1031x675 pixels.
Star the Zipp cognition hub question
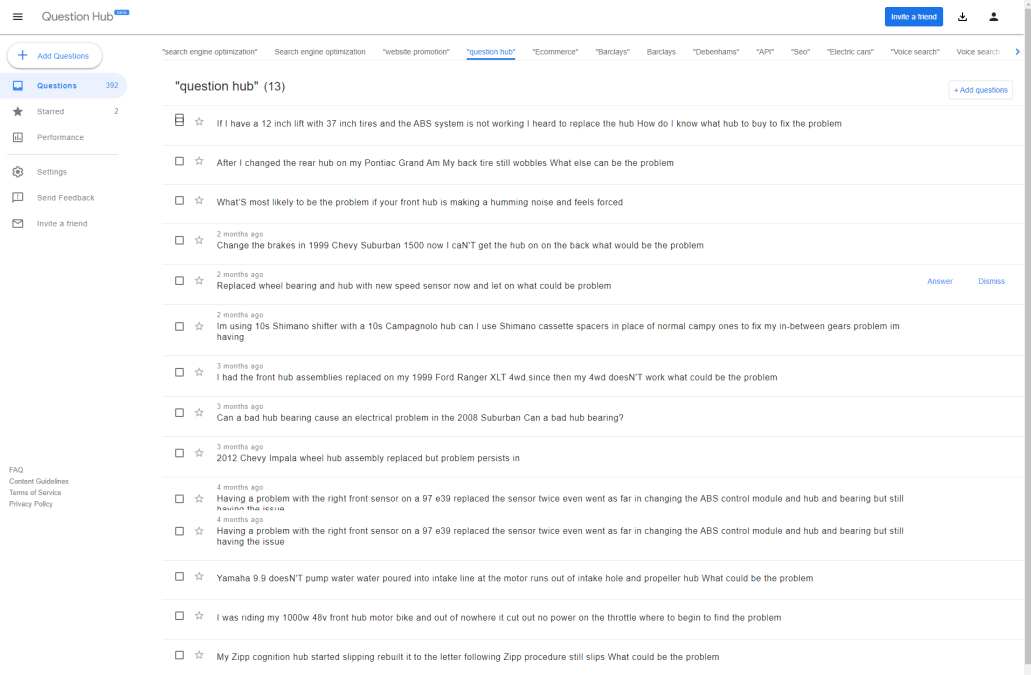pos(199,655)
